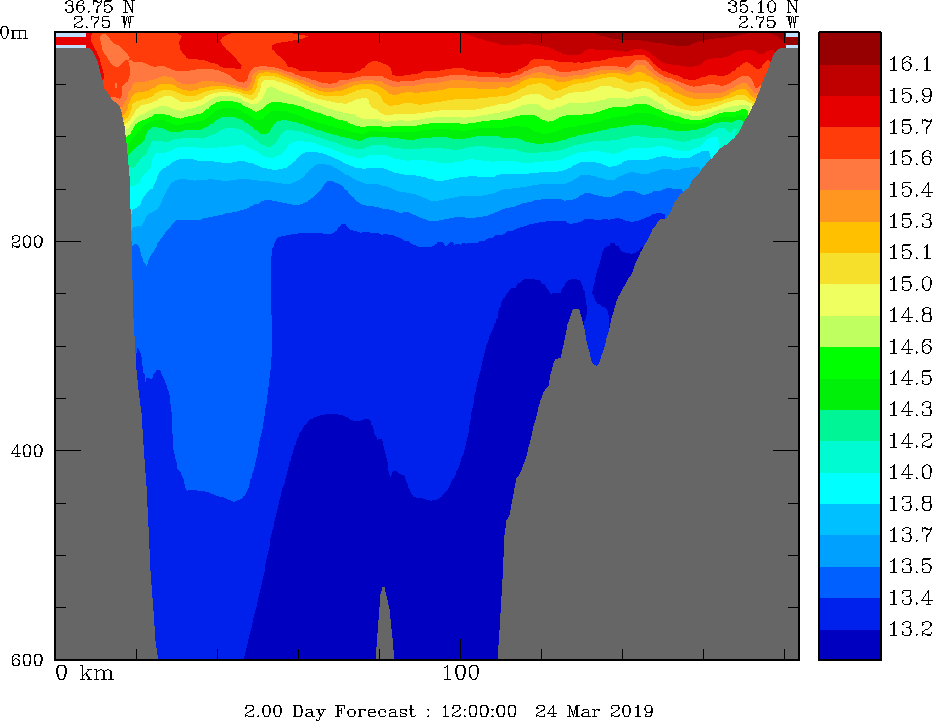933x721 pixels.
Task: Click the 36.75 N latitude label
Action: coord(99,7)
